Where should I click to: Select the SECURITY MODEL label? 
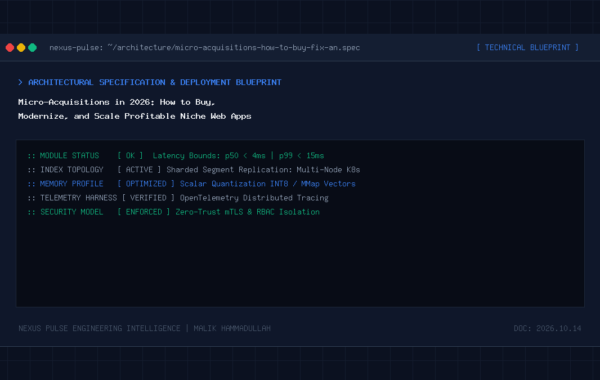[72, 212]
